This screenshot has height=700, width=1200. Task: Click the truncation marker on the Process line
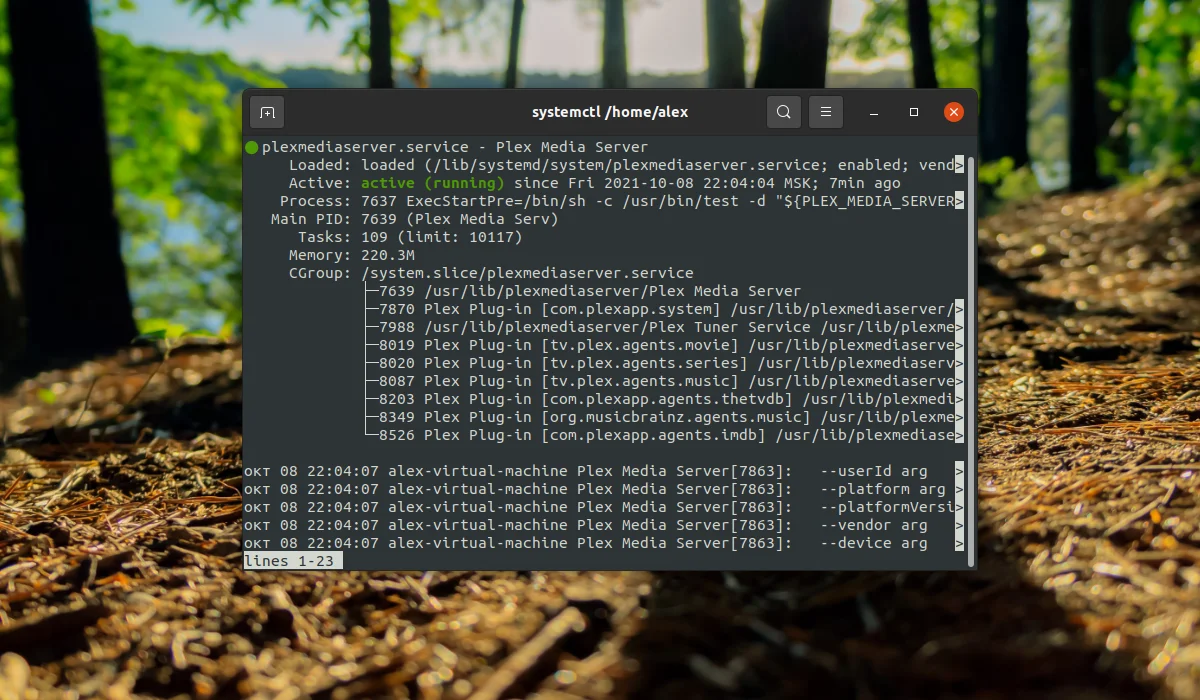(x=960, y=201)
